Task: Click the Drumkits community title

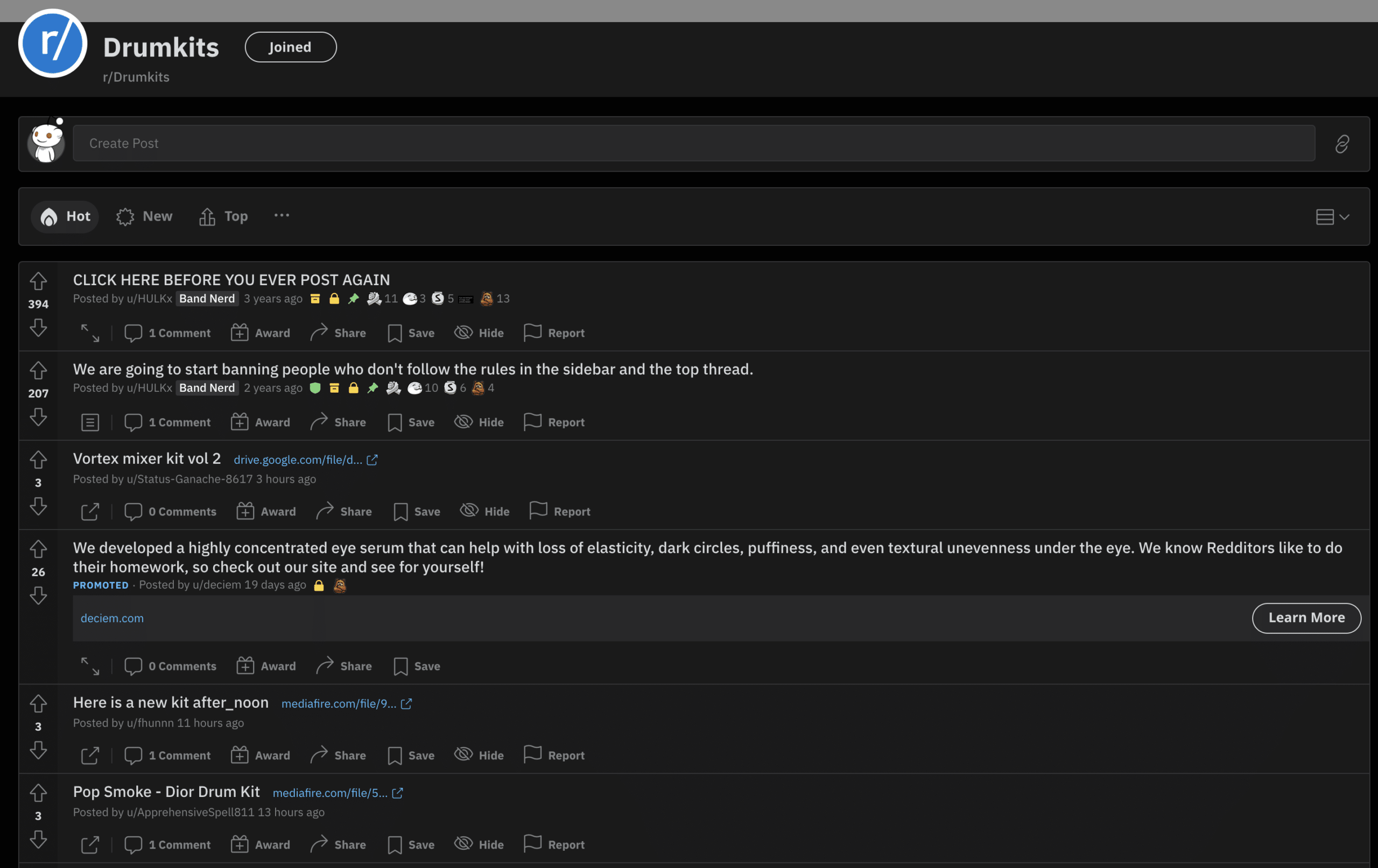Action: (161, 47)
